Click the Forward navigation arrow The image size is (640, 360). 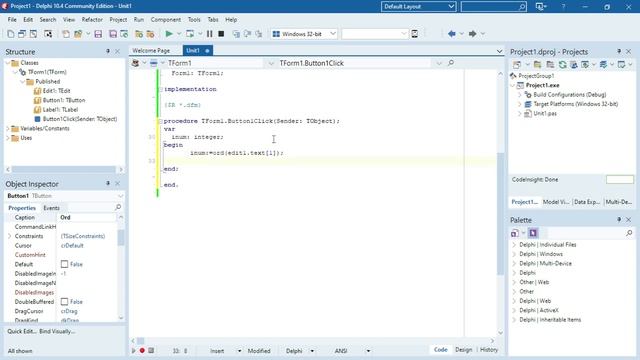[x=472, y=34]
